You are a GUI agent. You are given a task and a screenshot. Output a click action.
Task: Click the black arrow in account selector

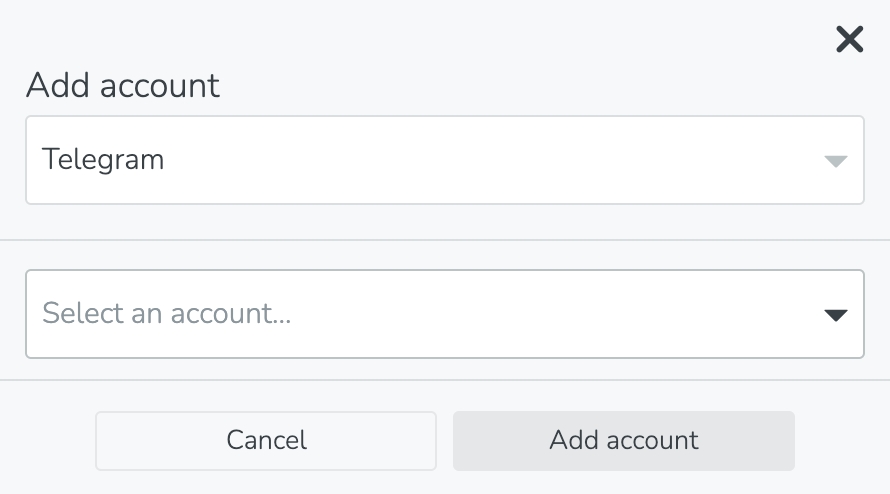[836, 315]
